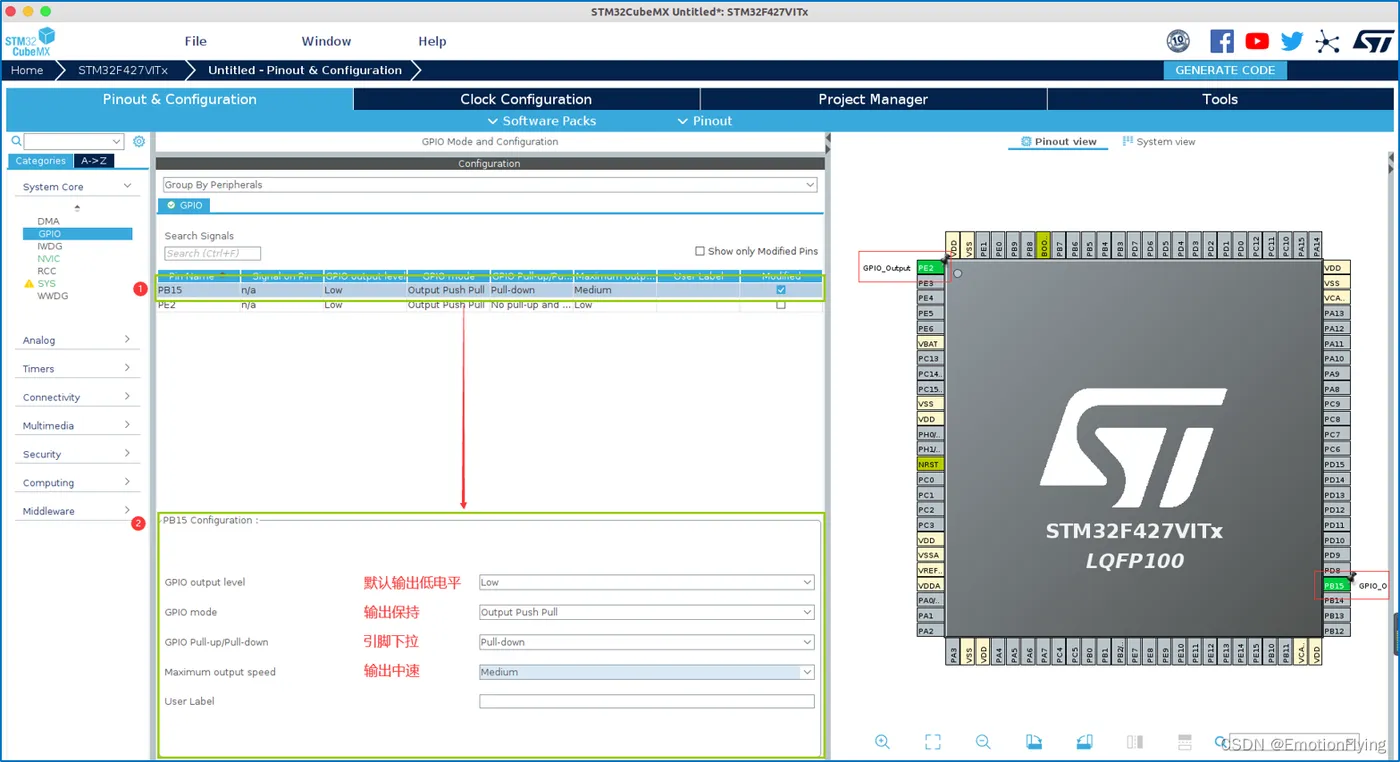This screenshot has width=1400, height=762.
Task: Switch to the Tools tab
Action: click(1220, 99)
